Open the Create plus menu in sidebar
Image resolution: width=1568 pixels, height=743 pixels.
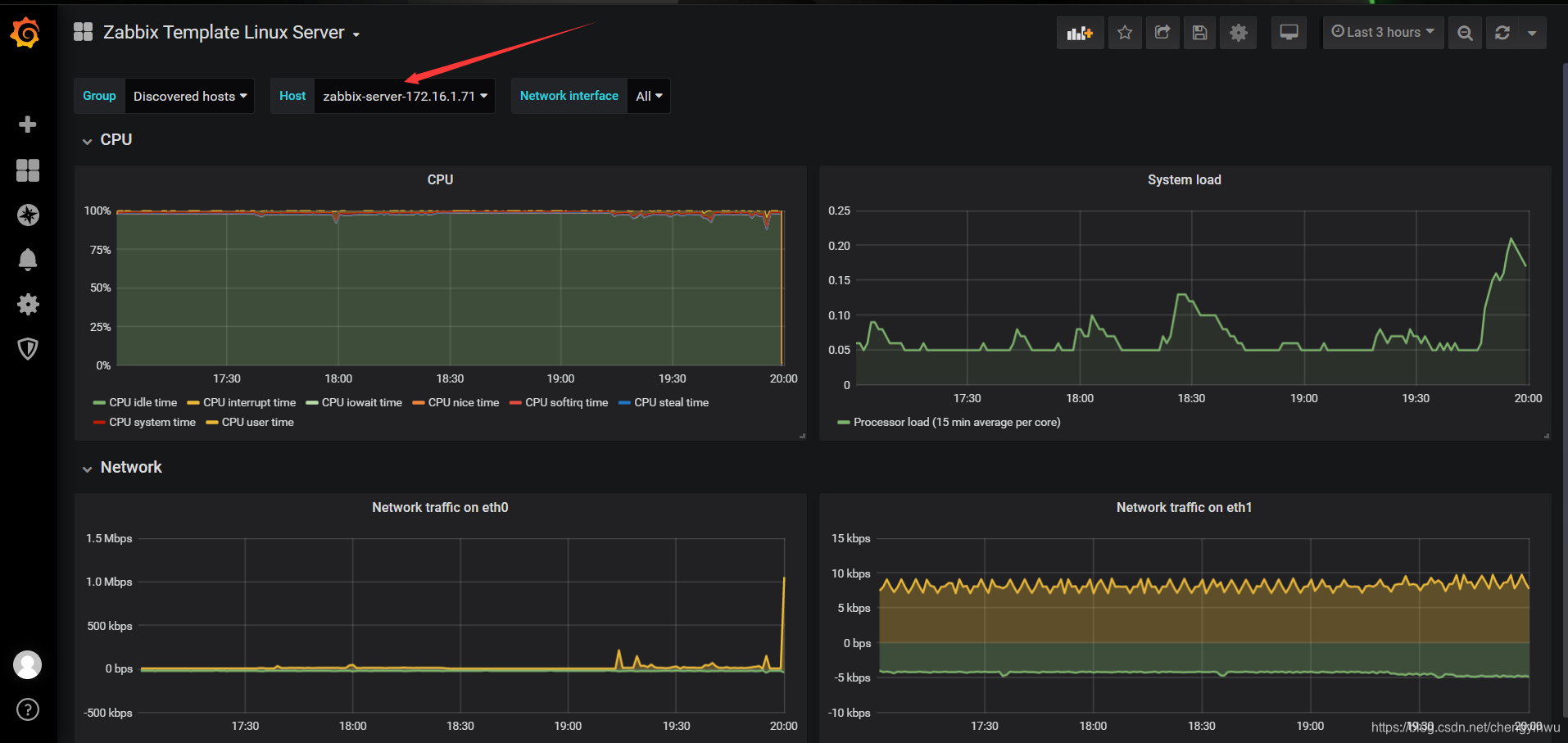pyautogui.click(x=28, y=125)
